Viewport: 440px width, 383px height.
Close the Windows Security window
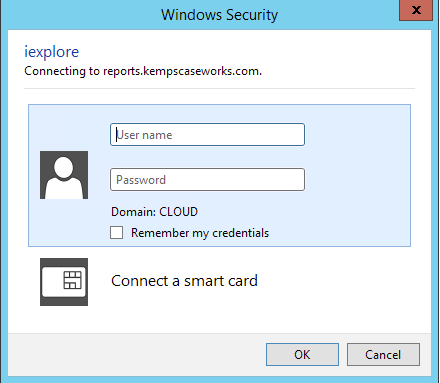pos(416,10)
